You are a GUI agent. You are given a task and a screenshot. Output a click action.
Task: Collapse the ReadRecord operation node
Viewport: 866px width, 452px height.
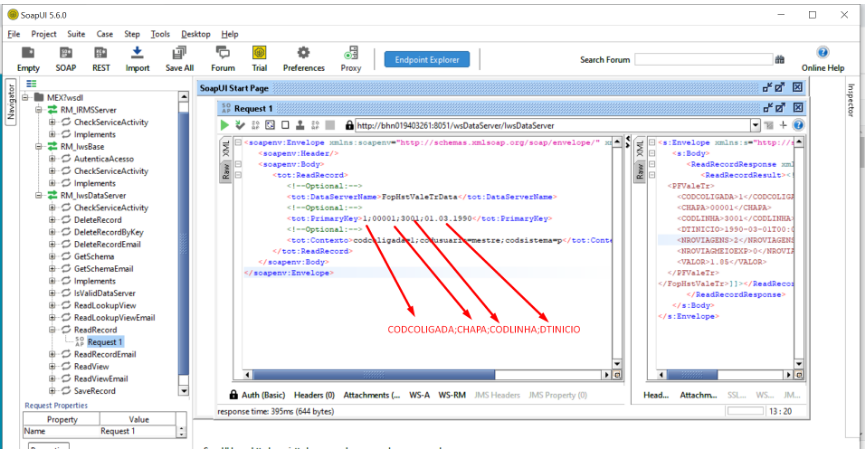[52, 330]
